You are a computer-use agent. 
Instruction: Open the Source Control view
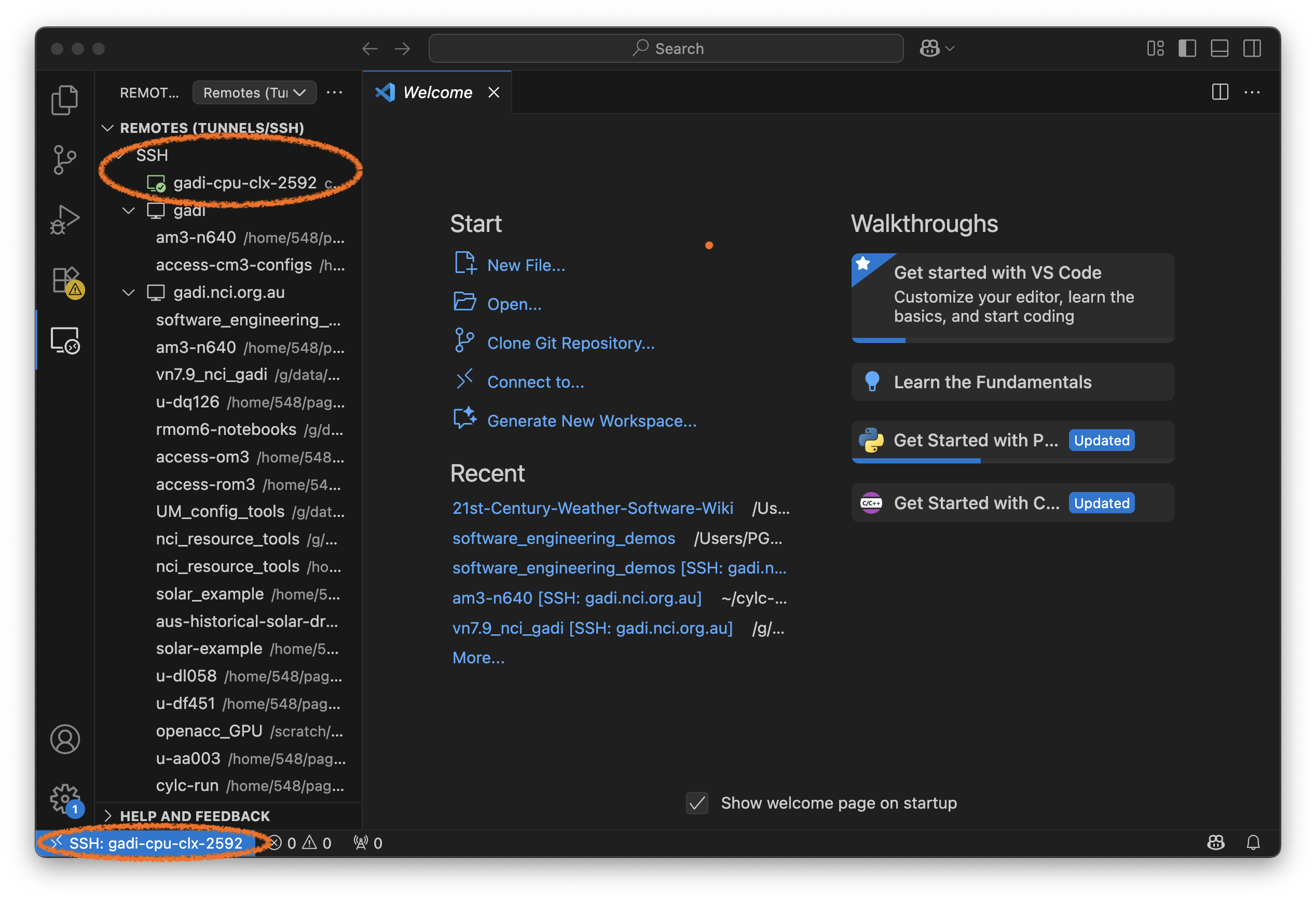64,160
